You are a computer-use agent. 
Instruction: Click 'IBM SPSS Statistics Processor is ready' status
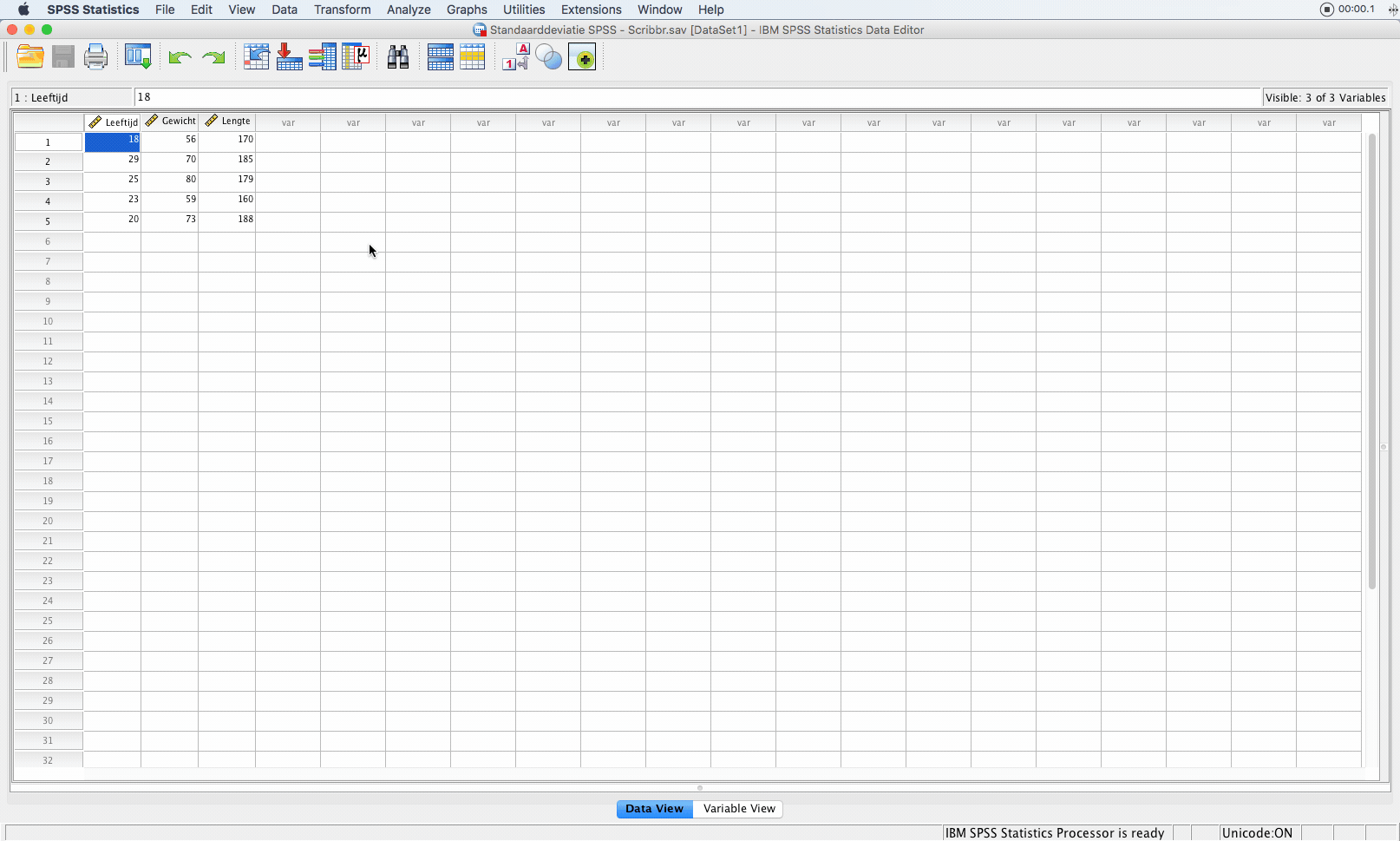coord(1055,833)
